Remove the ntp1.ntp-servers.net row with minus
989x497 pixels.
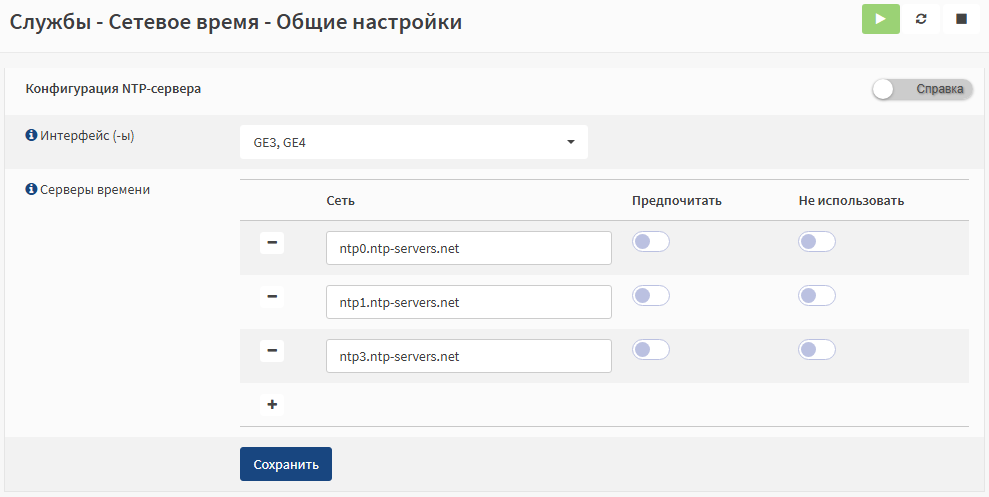[272, 296]
